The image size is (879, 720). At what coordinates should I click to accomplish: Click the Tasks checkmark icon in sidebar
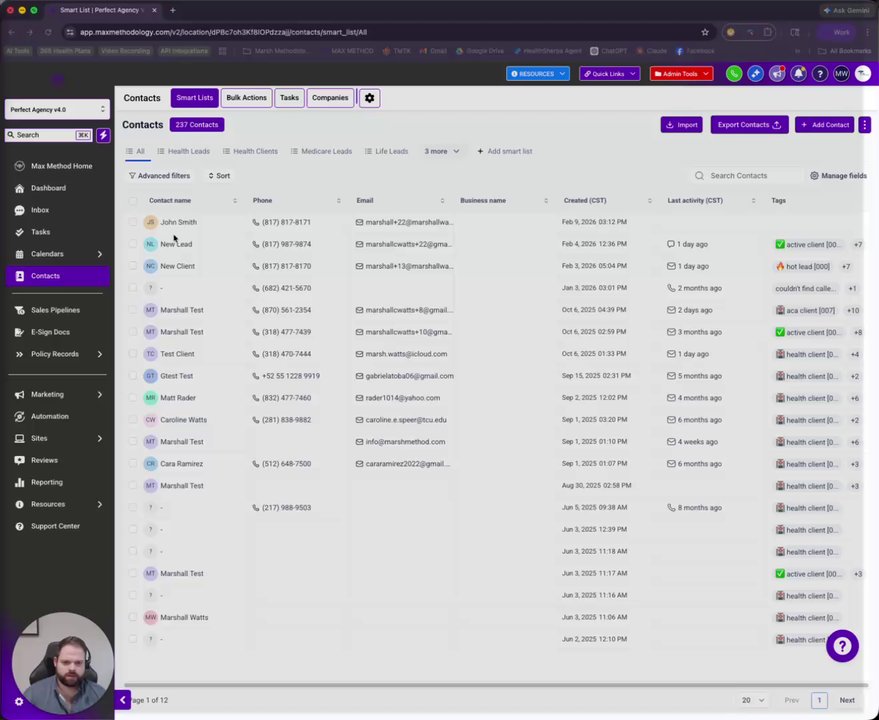20,232
